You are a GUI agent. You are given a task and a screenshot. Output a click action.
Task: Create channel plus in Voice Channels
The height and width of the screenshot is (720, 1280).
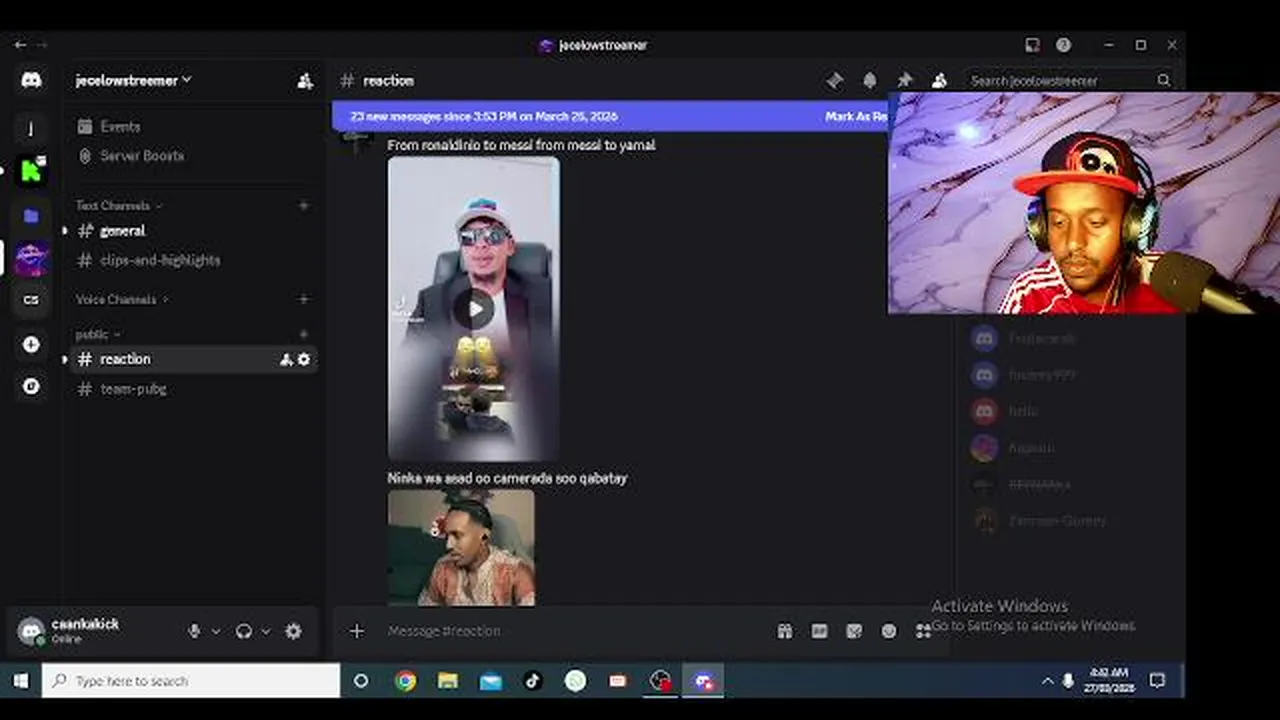coord(303,299)
